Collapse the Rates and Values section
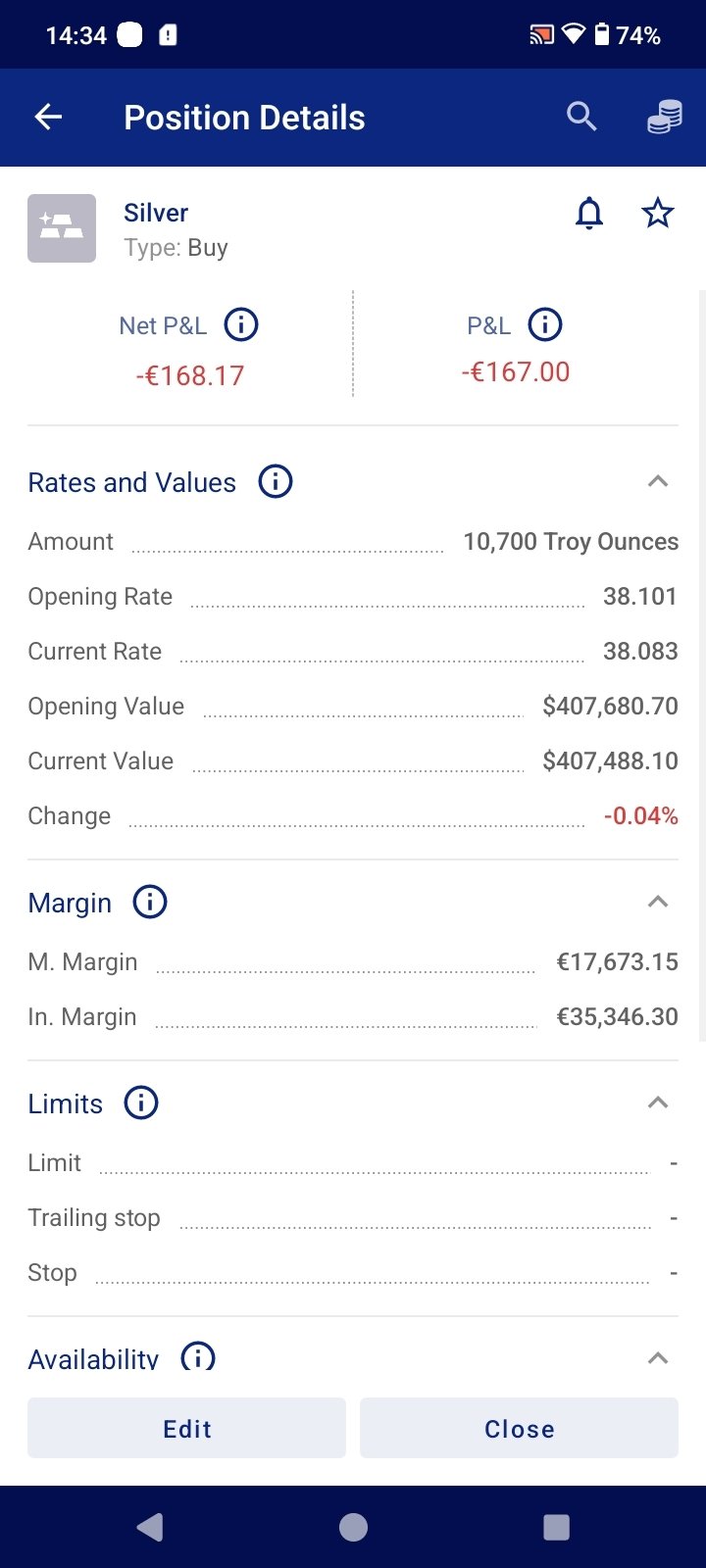Viewport: 706px width, 1568px height. coord(658,481)
